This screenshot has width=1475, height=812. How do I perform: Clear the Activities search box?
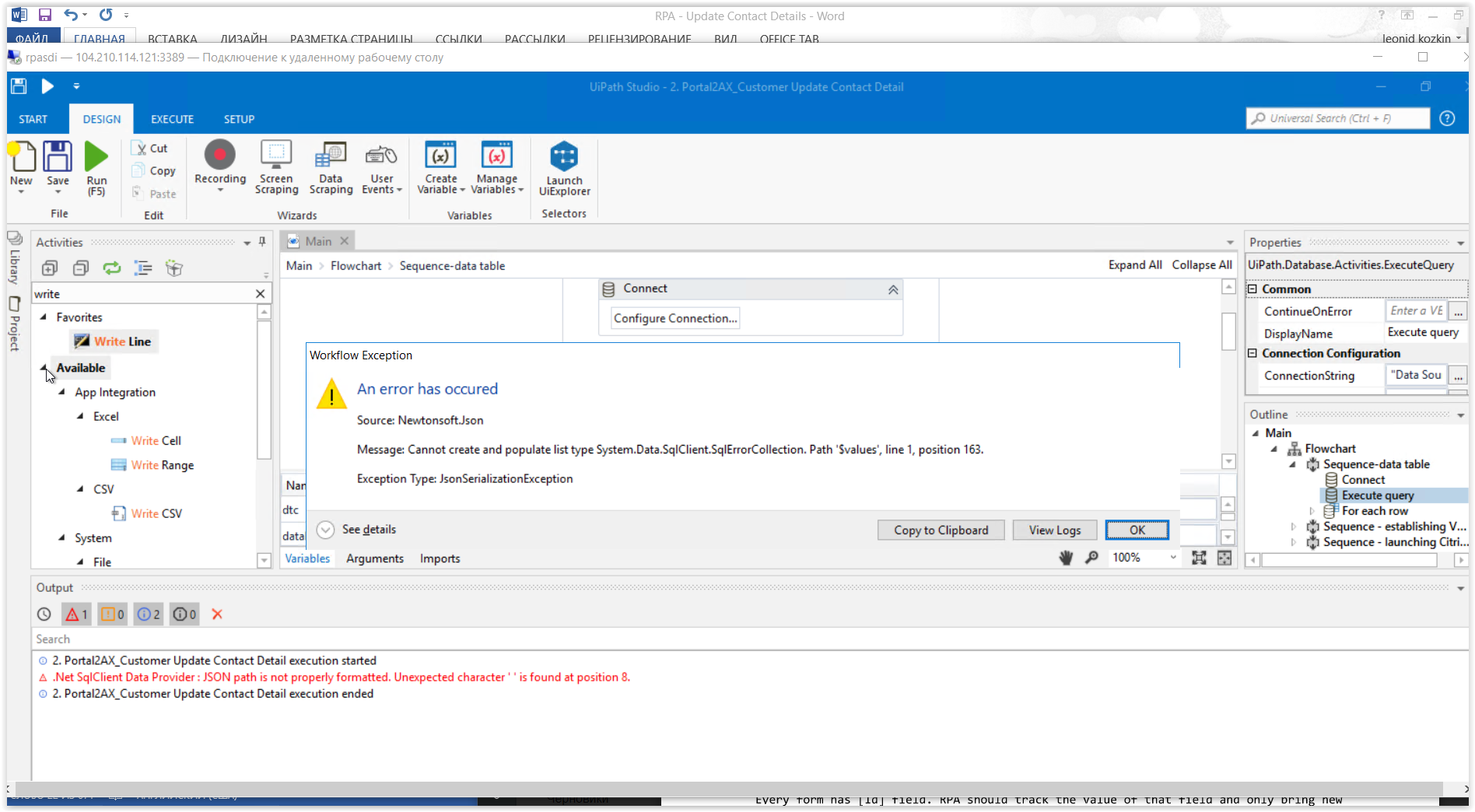[x=261, y=294]
